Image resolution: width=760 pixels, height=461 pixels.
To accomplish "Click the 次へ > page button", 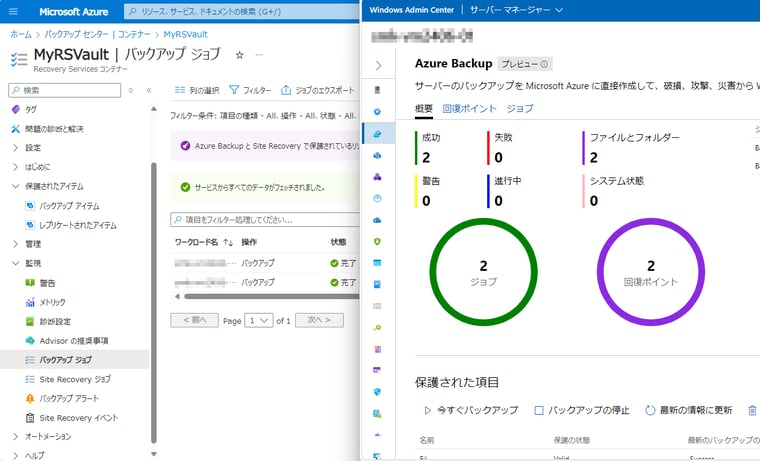I will (x=319, y=320).
